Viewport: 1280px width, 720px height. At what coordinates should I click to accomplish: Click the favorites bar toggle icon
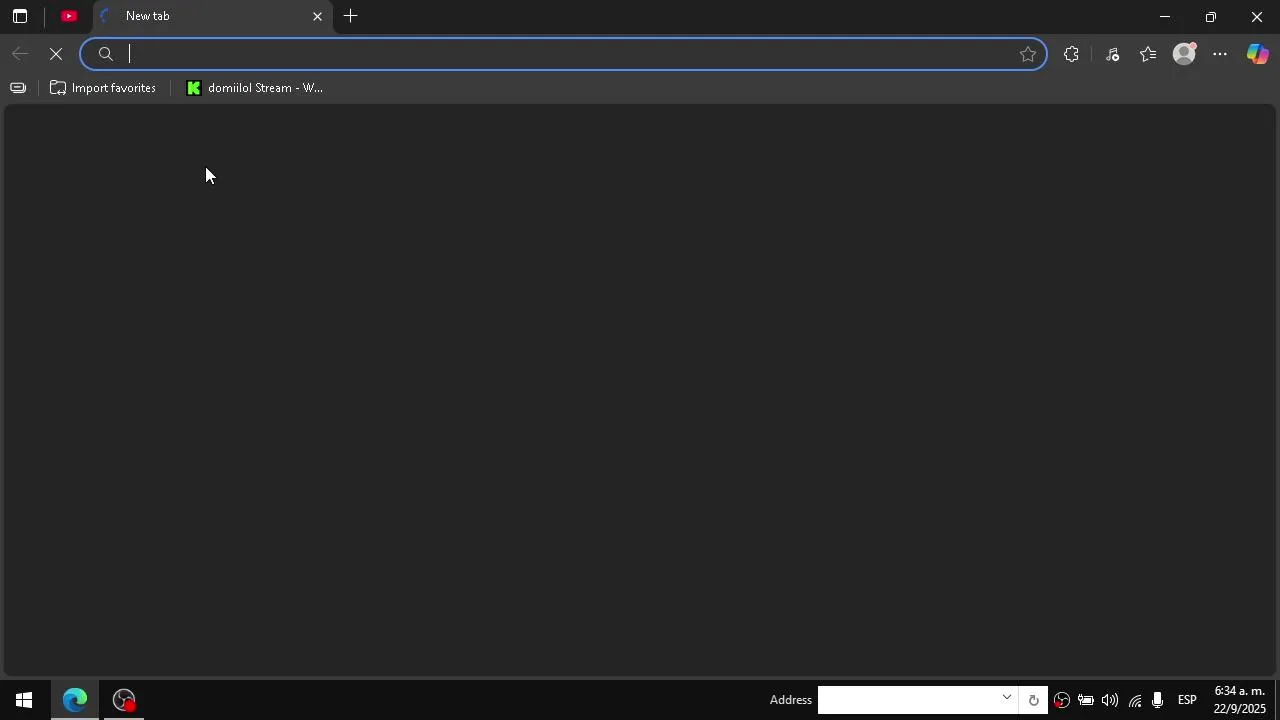[18, 88]
